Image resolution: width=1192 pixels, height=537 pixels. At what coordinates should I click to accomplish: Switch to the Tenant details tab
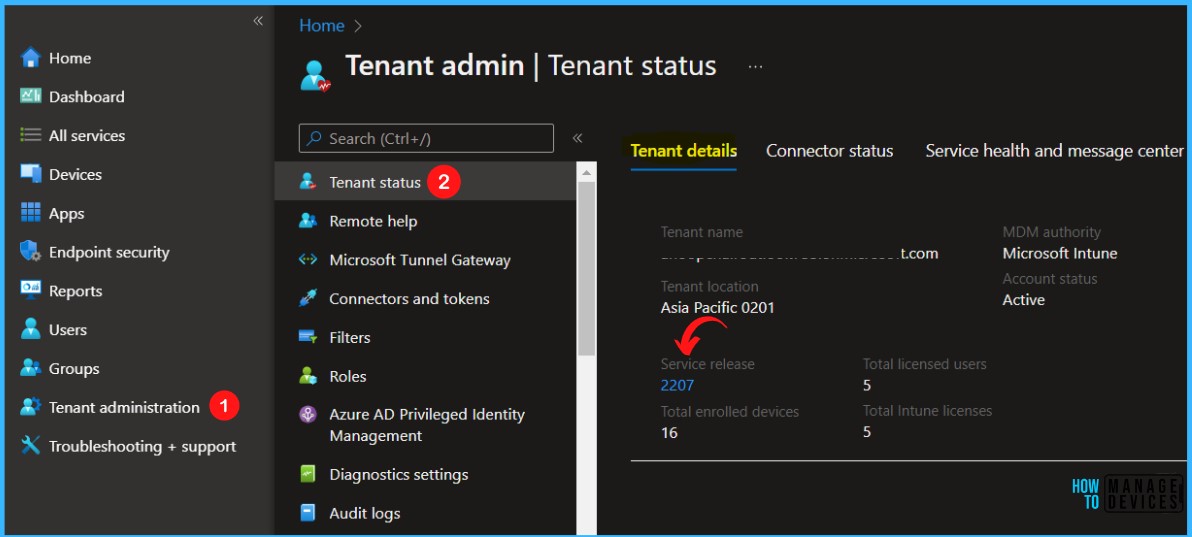(x=683, y=151)
